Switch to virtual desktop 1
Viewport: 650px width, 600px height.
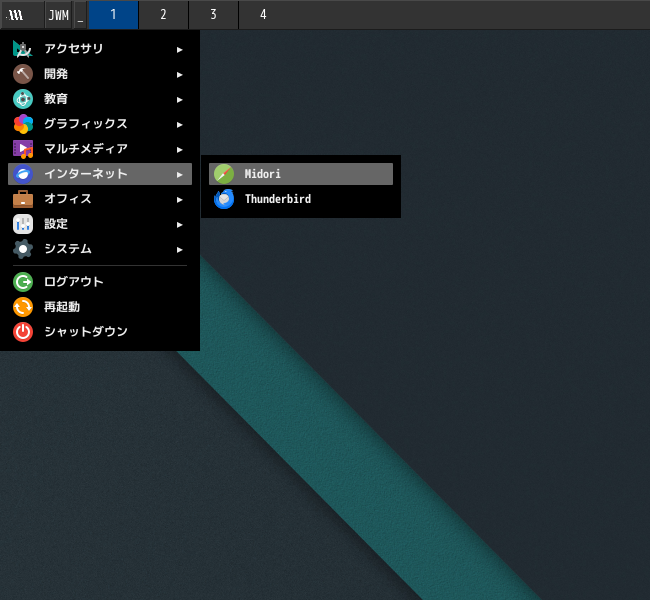pos(113,15)
